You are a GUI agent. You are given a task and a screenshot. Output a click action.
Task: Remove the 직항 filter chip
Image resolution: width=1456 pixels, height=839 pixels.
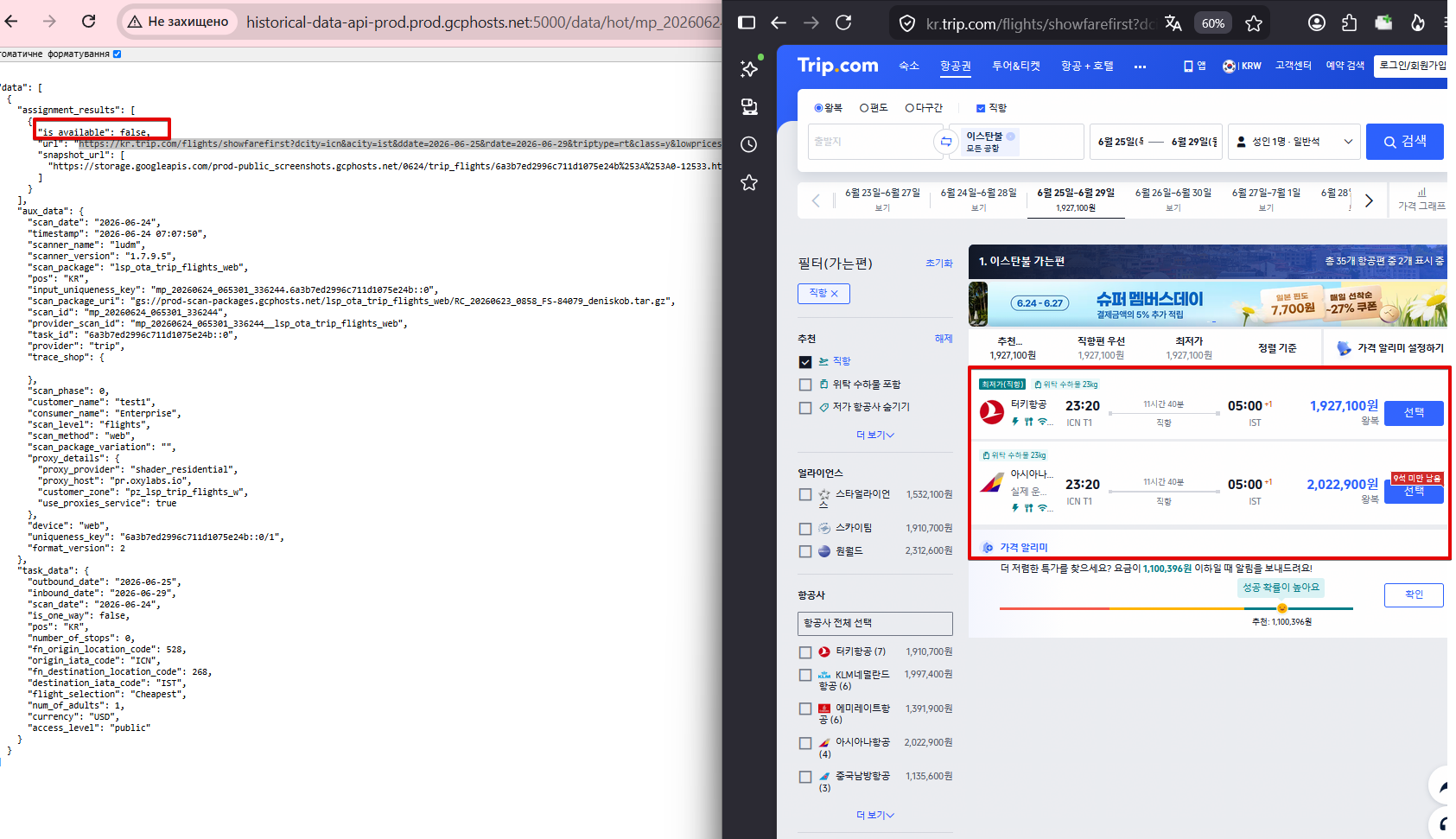[823, 293]
